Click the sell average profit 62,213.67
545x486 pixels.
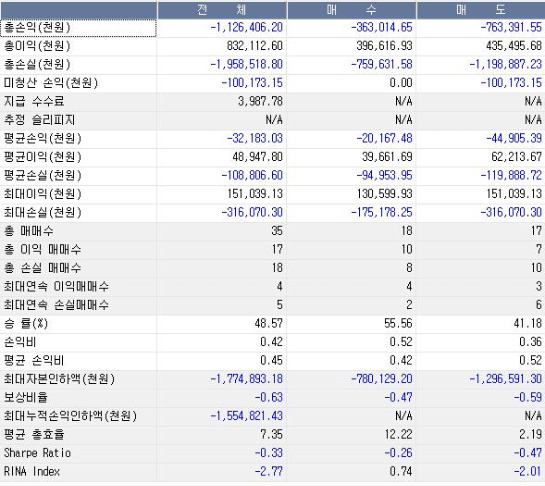pos(516,157)
